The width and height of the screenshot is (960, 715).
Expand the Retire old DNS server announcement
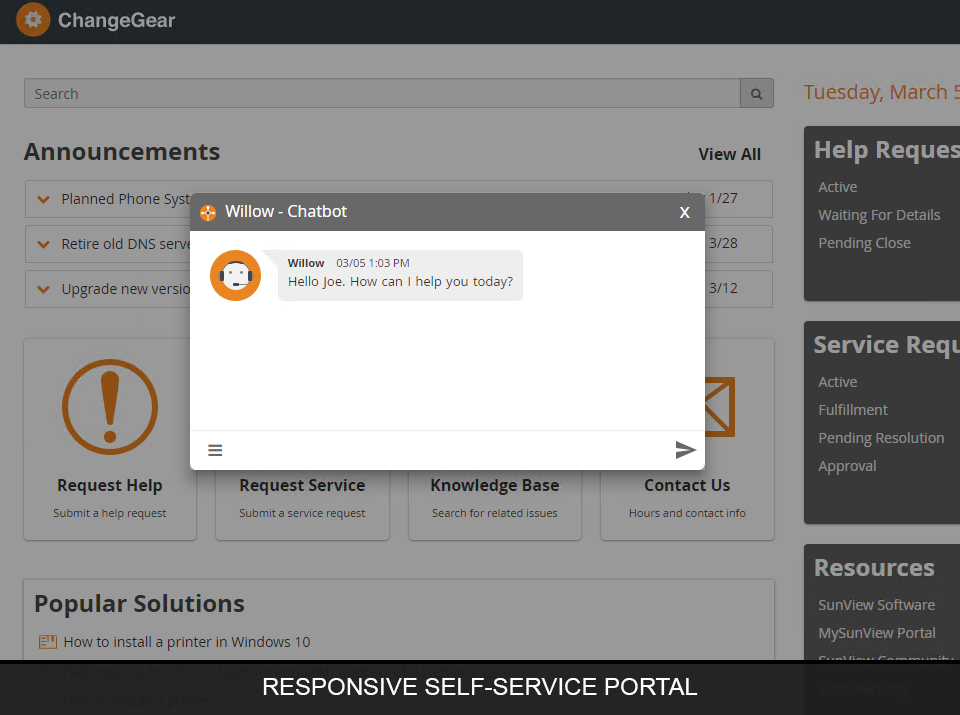coord(43,244)
